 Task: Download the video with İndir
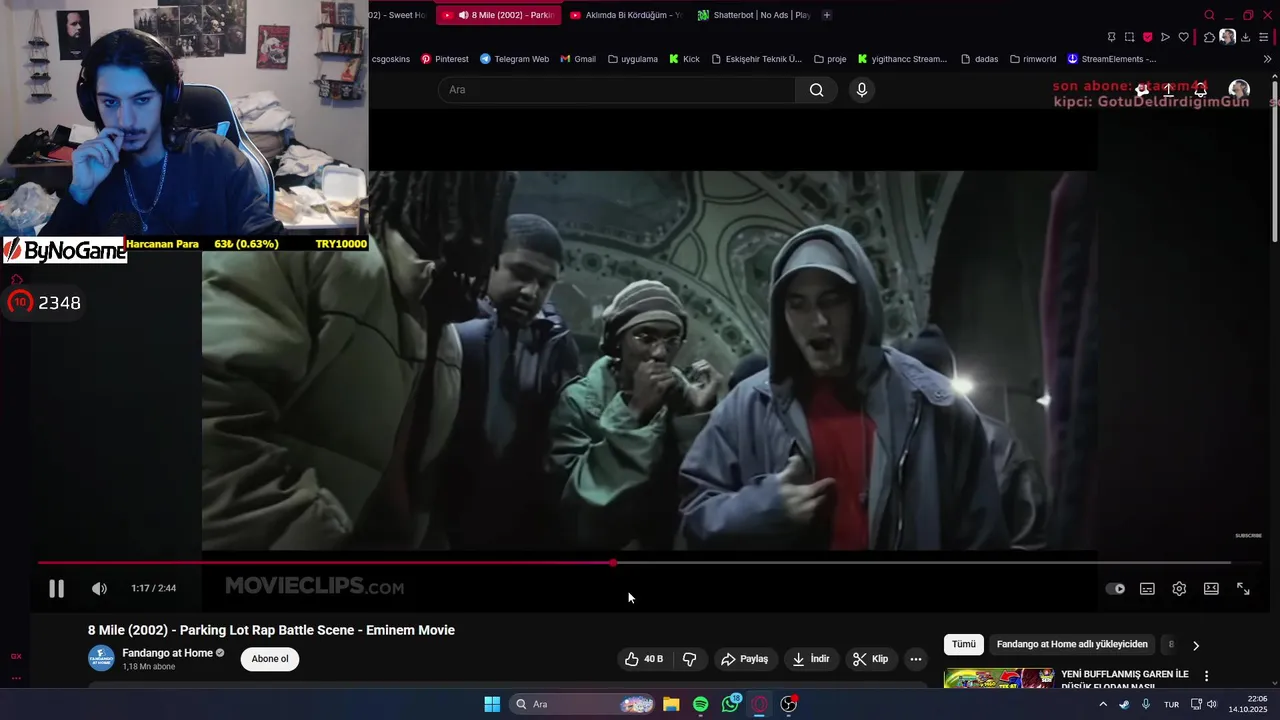(x=810, y=659)
